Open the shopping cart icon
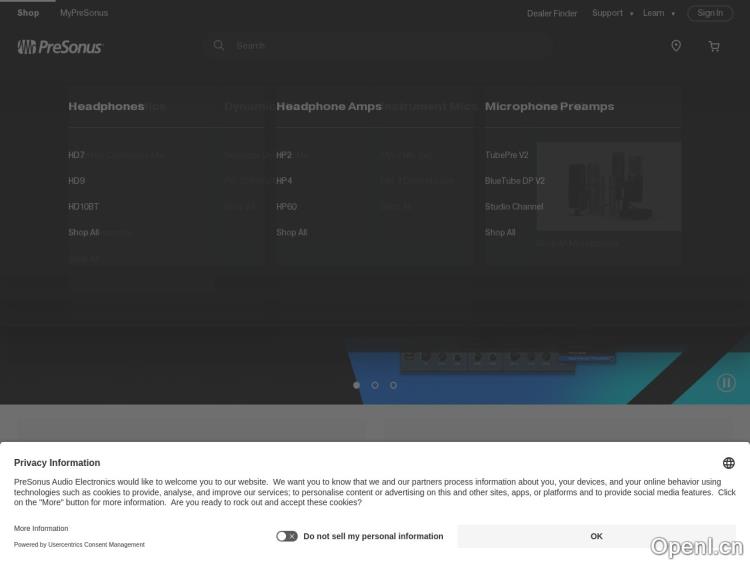The width and height of the screenshot is (750, 562). (714, 46)
